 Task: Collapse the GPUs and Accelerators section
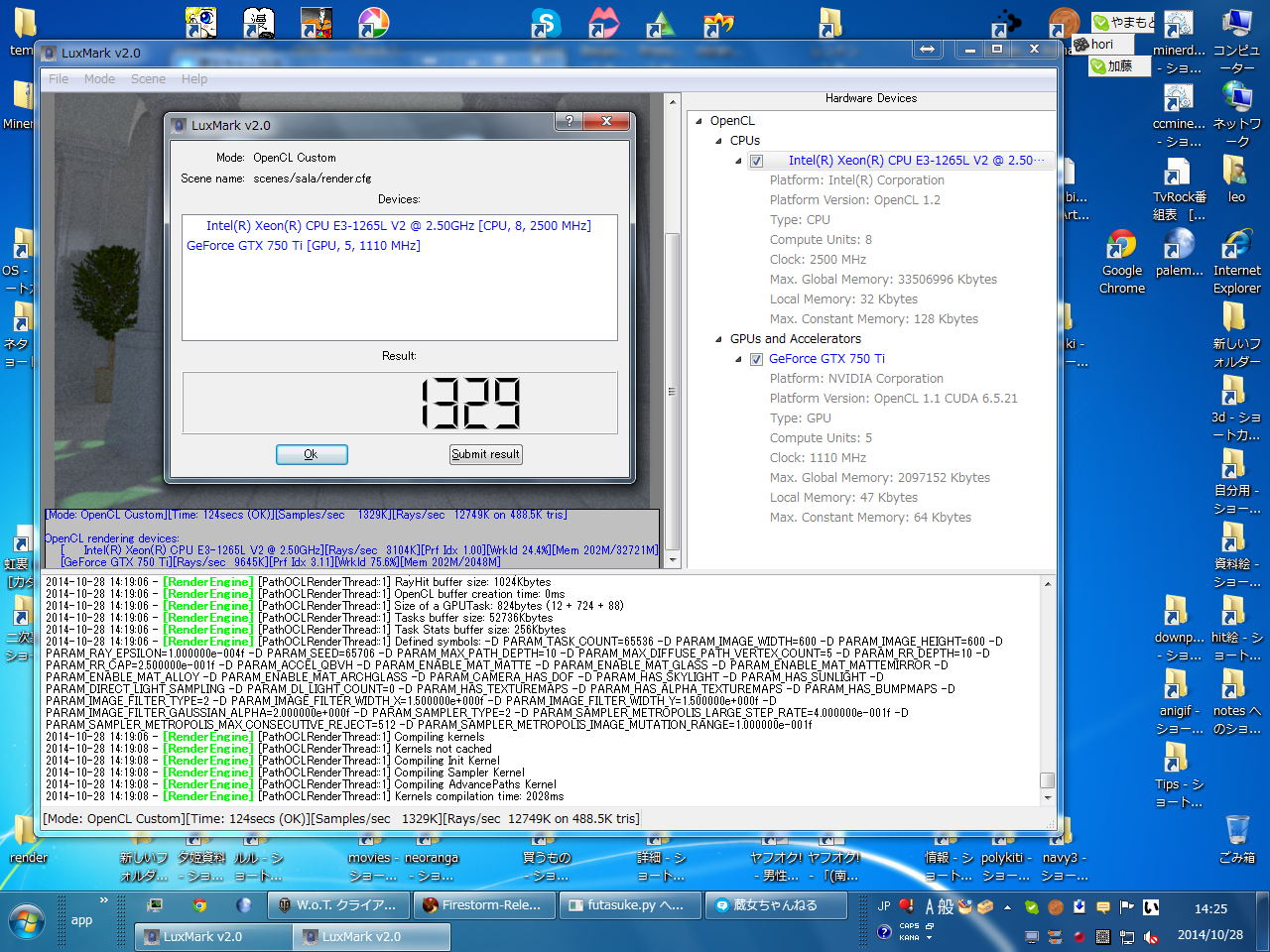coord(718,339)
